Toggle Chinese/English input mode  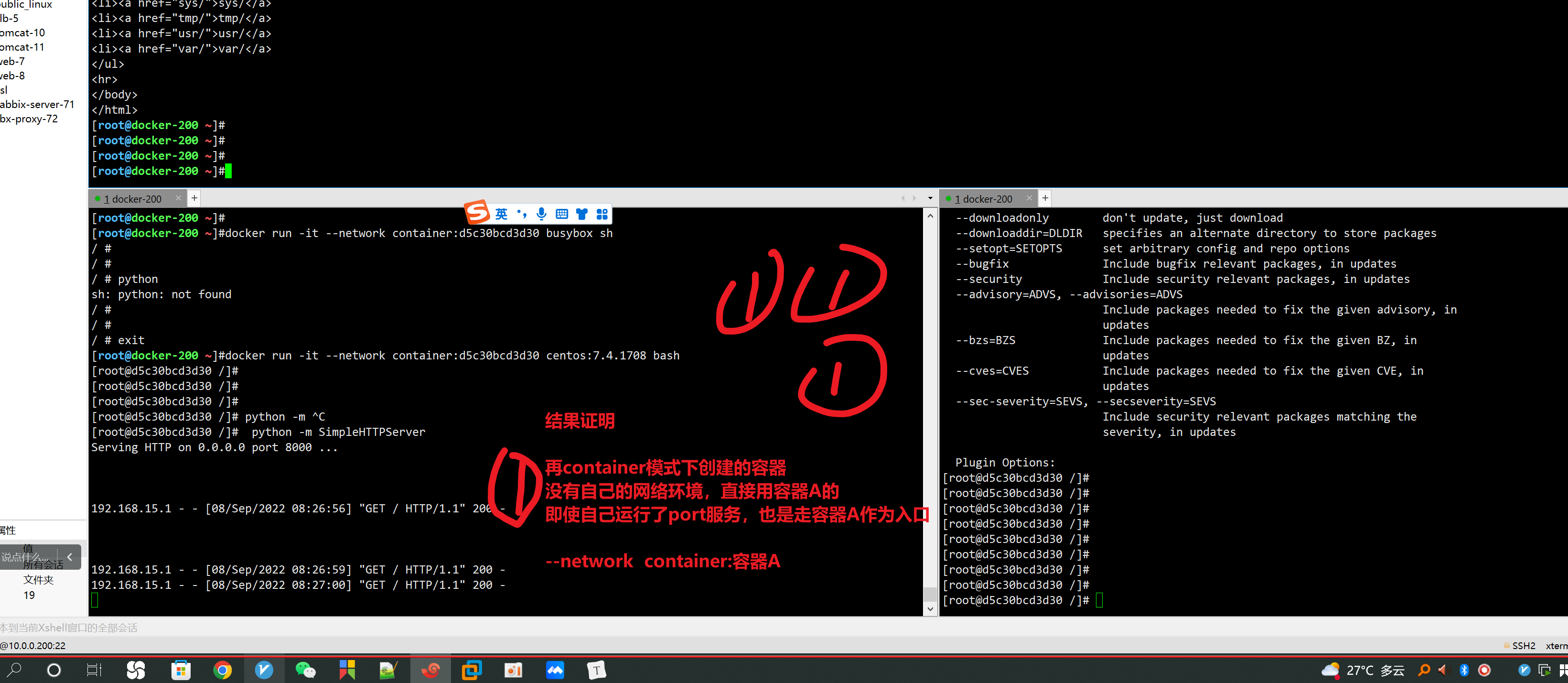[x=501, y=214]
